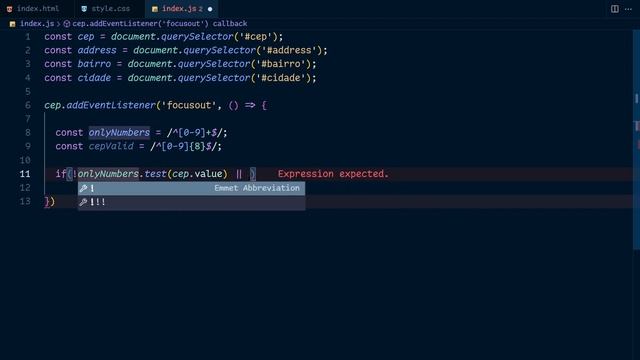Viewport: 640px width, 360px height.
Task: Click the 'bairro' variable name on line 3
Action: click(94, 64)
